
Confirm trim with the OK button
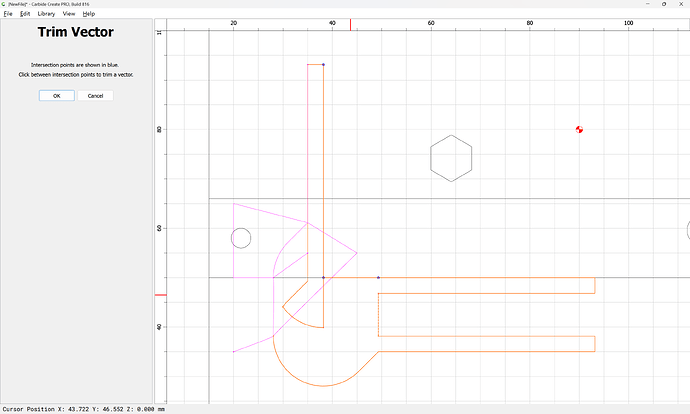pyautogui.click(x=57, y=95)
